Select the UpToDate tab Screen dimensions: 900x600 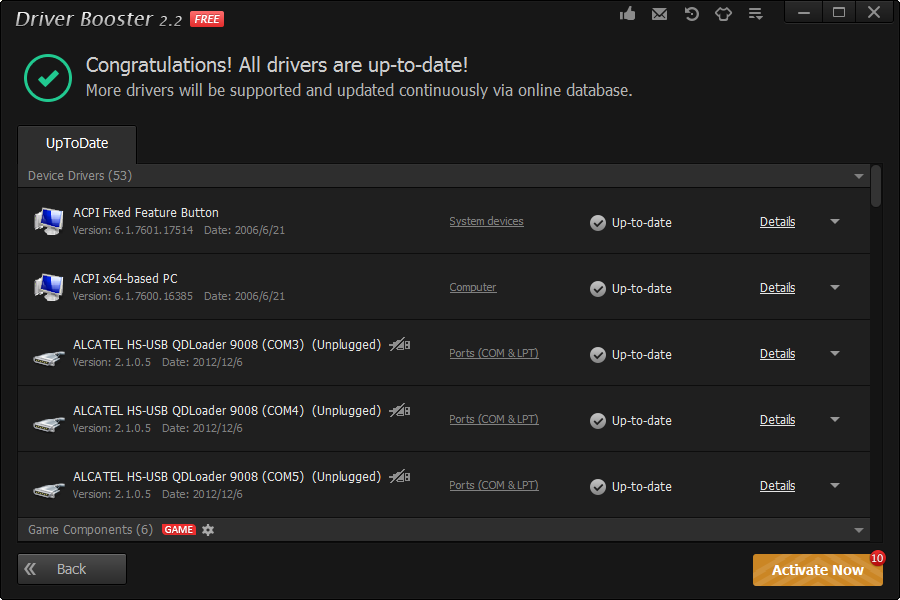click(77, 144)
